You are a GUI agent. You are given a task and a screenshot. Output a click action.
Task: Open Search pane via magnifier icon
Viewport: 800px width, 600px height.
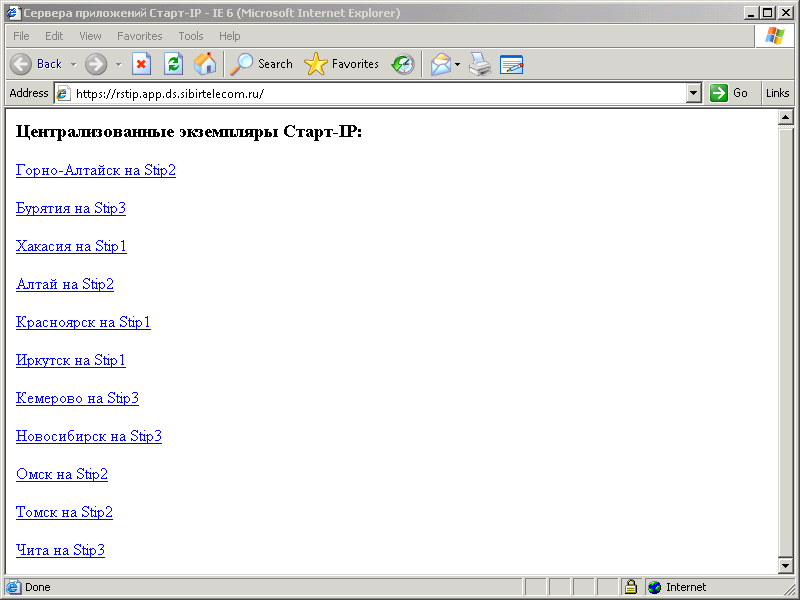[x=241, y=64]
